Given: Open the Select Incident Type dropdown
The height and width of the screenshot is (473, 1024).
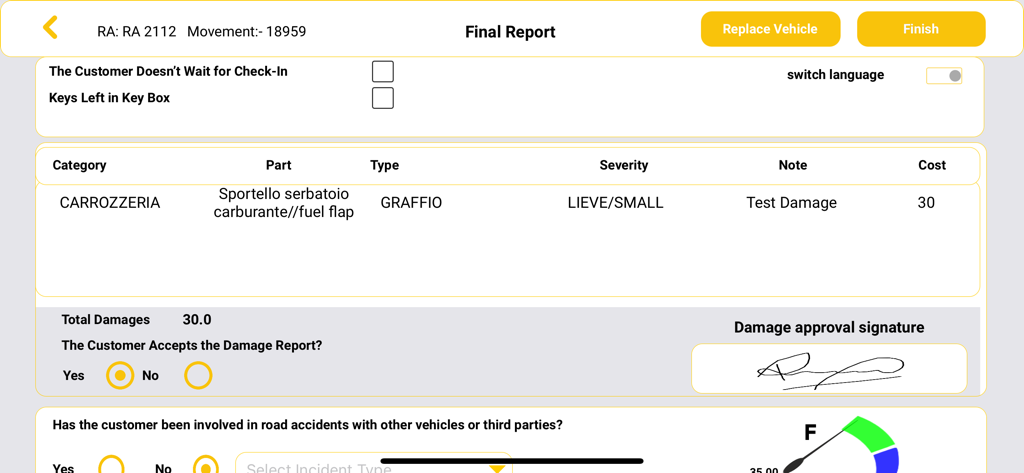Looking at the screenshot, I should (360, 467).
